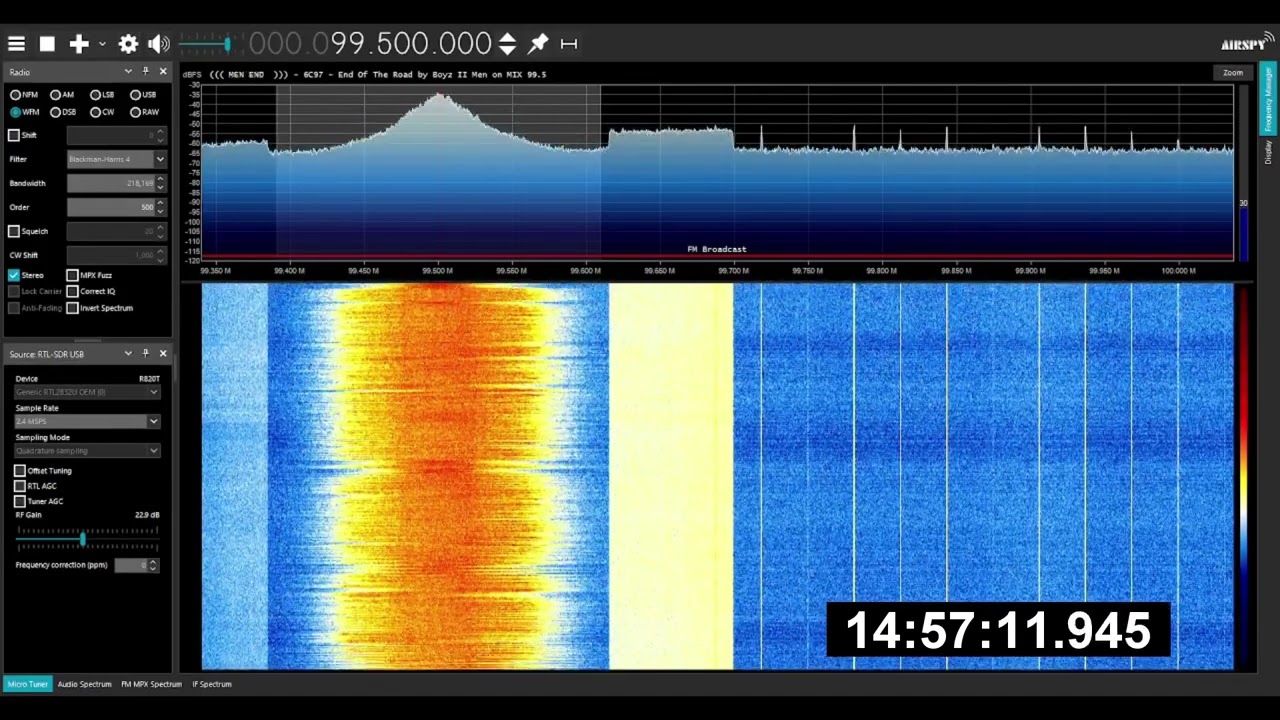Mute audio via the speaker icon

[x=158, y=44]
